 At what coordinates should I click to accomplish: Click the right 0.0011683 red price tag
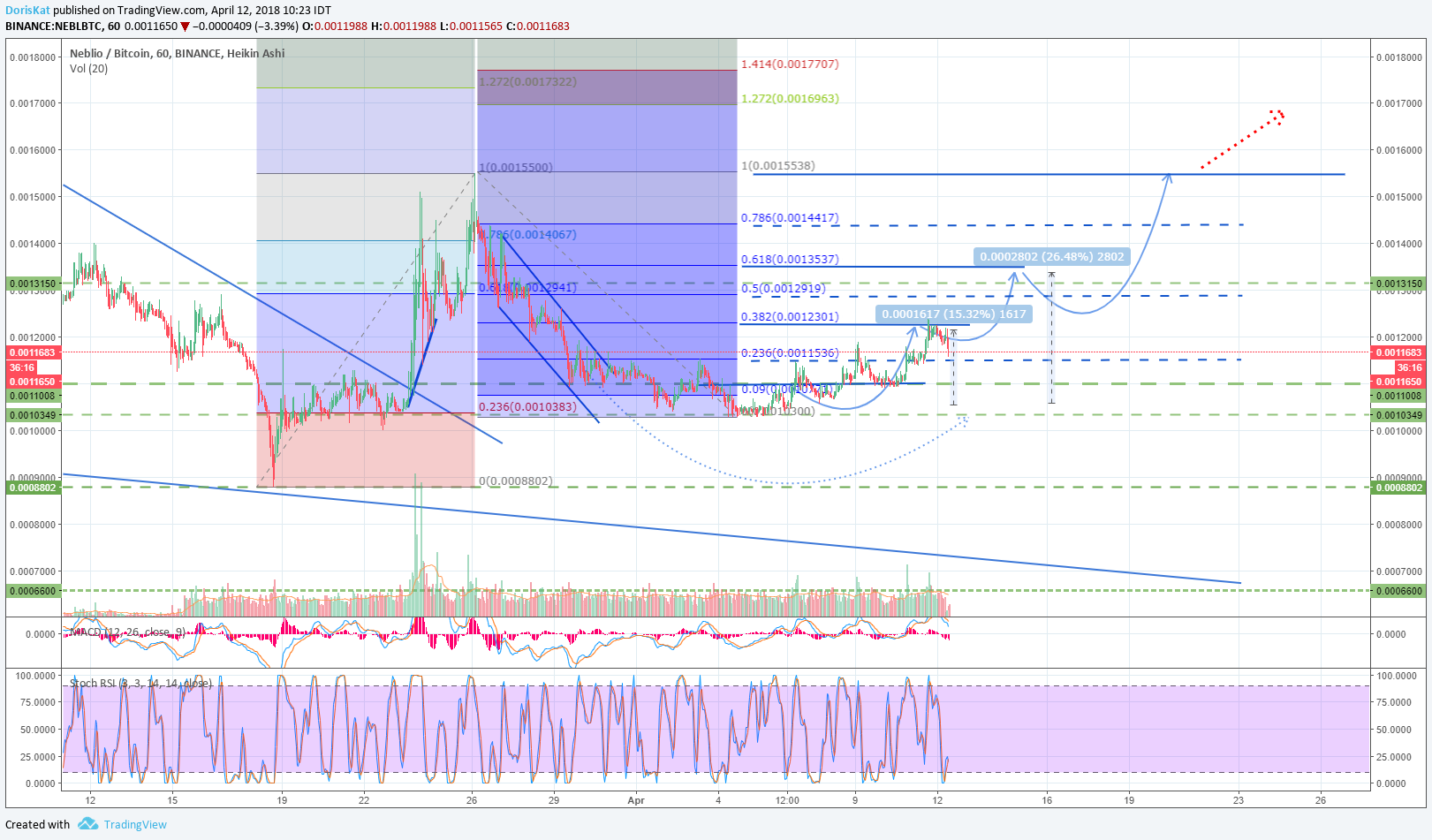(1398, 352)
